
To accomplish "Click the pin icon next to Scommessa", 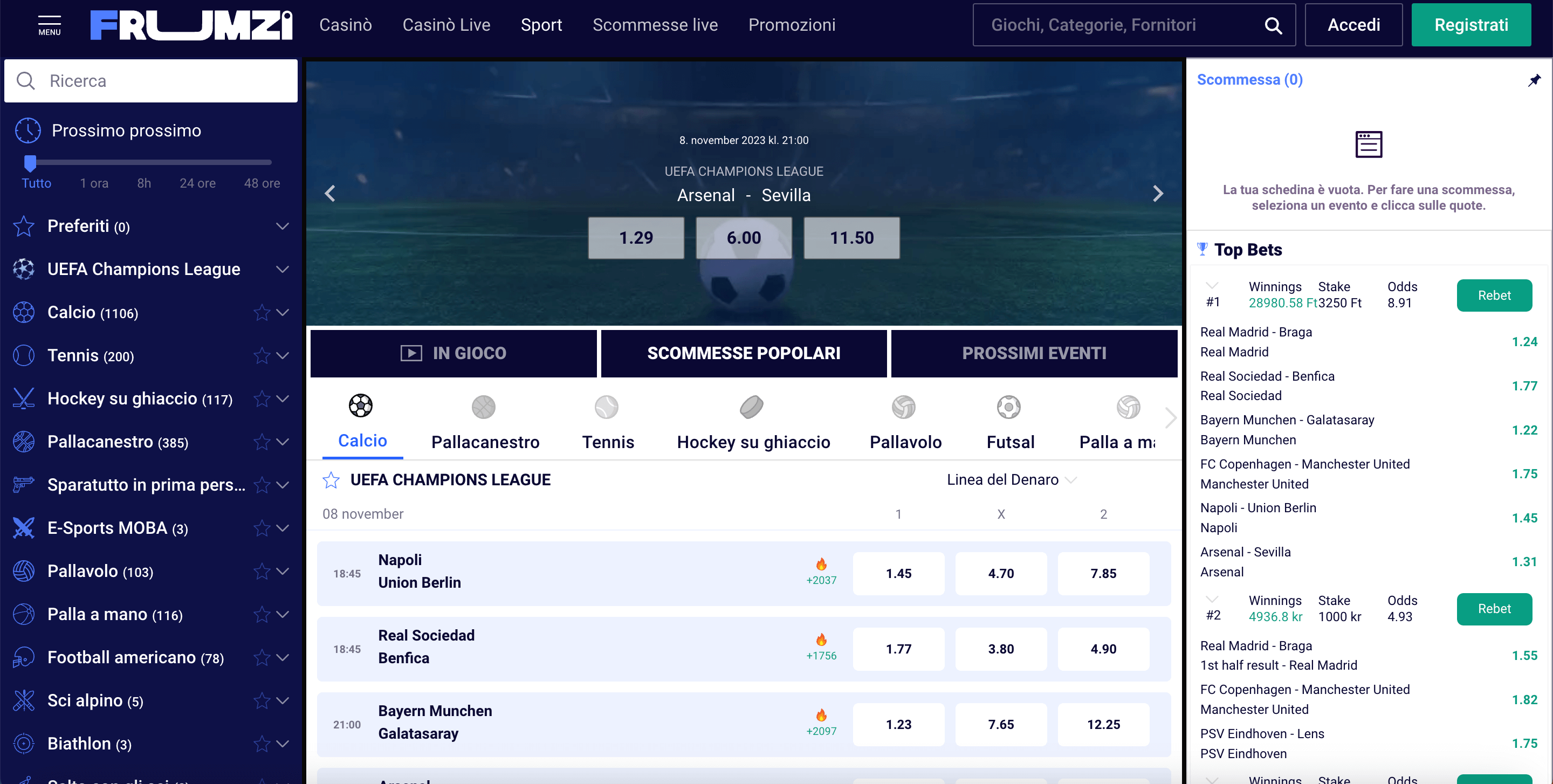I will coord(1536,80).
